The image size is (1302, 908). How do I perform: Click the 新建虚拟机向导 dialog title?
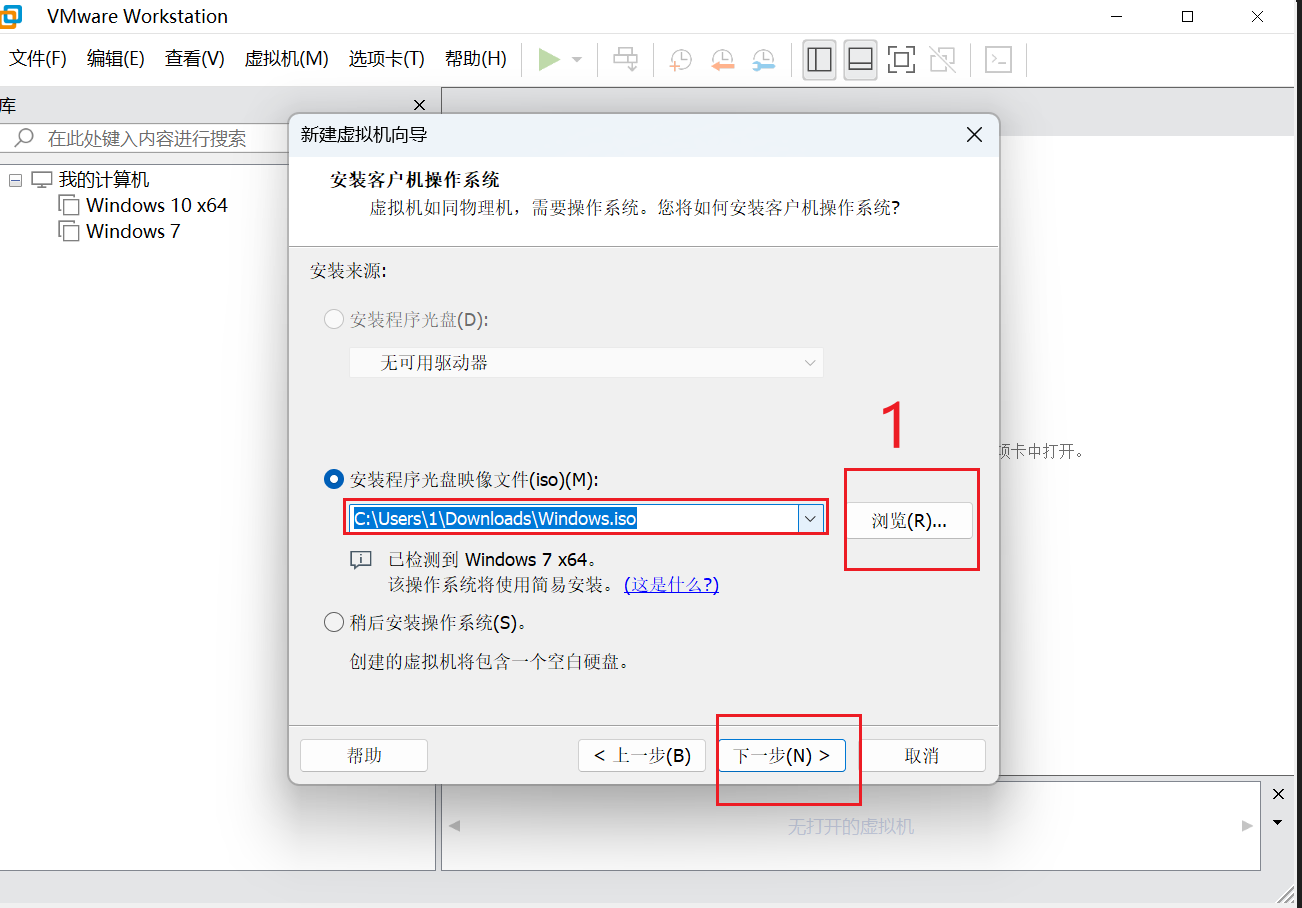(x=365, y=135)
